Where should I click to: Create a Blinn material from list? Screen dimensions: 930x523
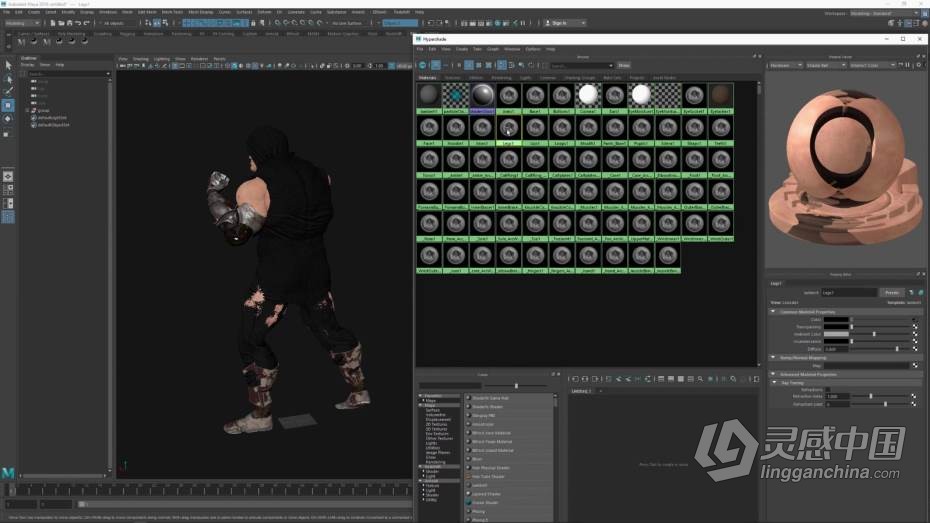tap(477, 459)
